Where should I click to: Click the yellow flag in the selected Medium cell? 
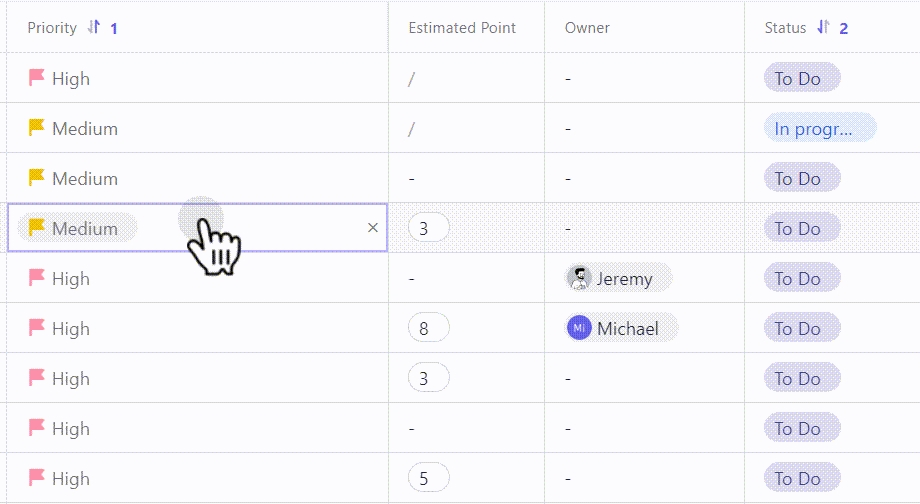tap(37, 228)
